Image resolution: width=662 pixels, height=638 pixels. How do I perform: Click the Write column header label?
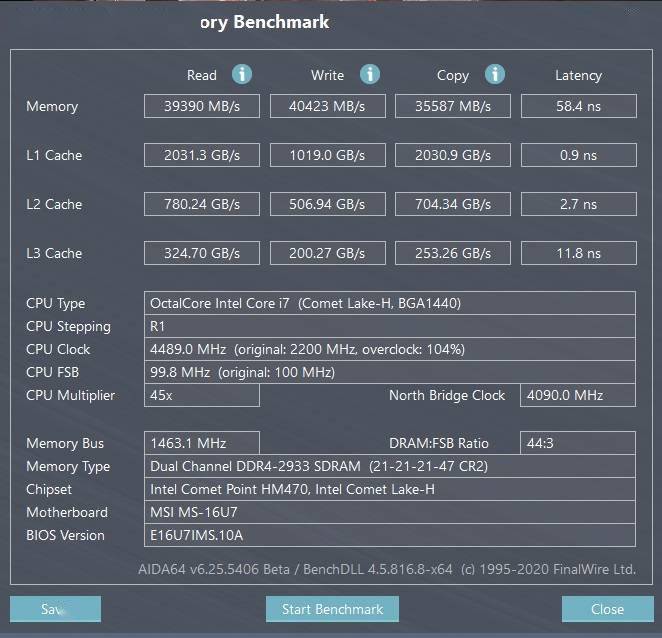[328, 75]
